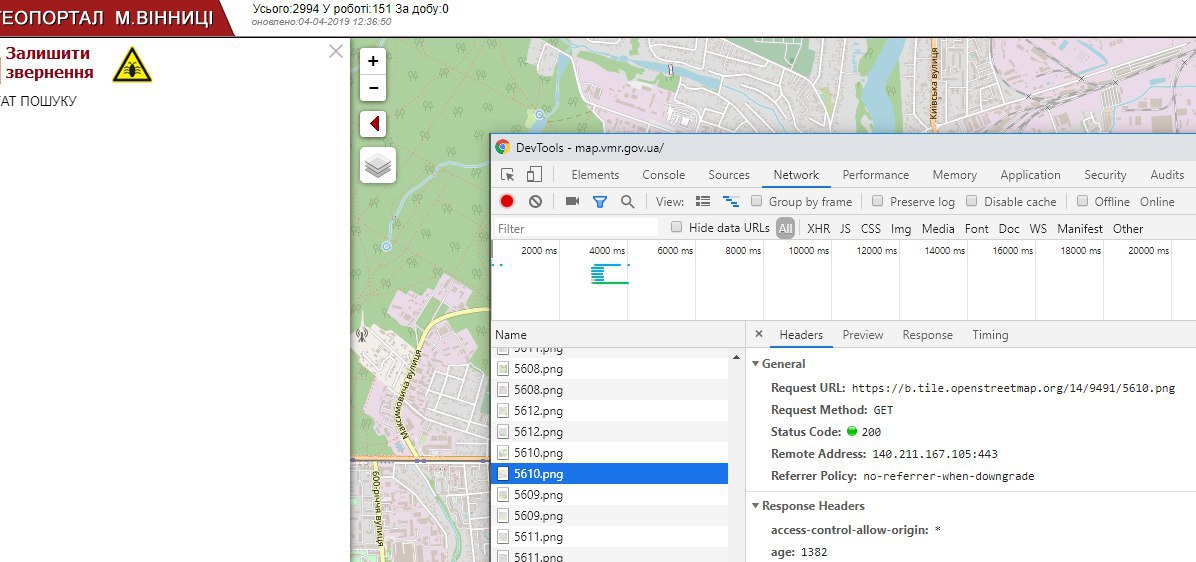Viewport: 1196px width, 562px height.
Task: Select the first 5608.png request
Action: coord(609,368)
